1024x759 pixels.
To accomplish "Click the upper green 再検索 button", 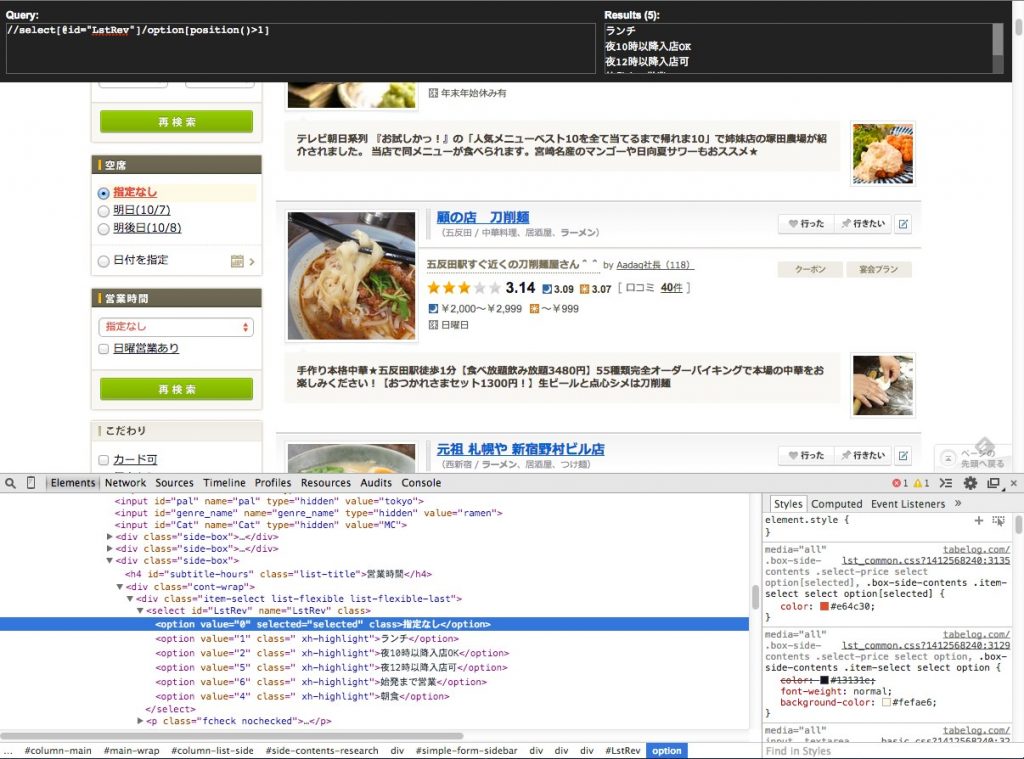I will pyautogui.click(x=176, y=121).
